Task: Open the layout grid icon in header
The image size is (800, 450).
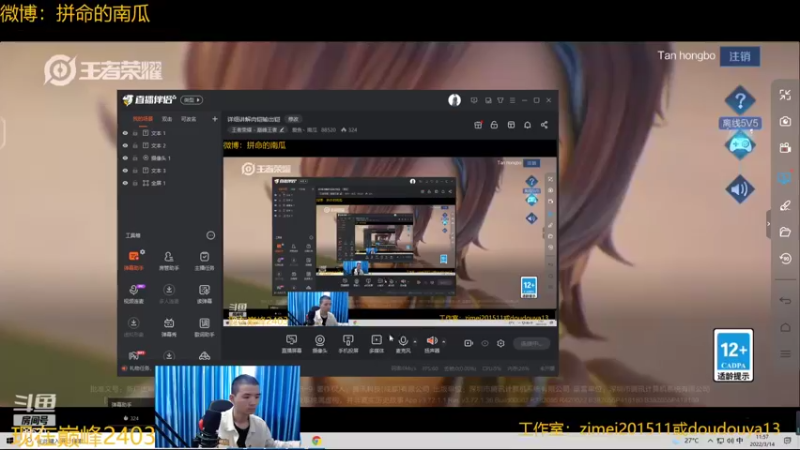Action: pyautogui.click(x=511, y=124)
